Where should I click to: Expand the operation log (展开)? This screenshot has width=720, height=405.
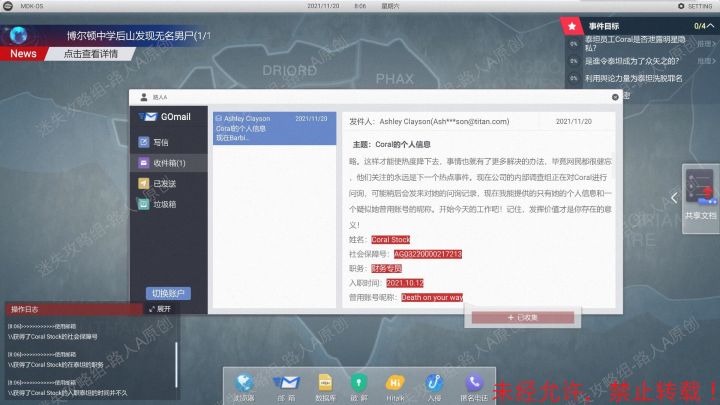160,309
